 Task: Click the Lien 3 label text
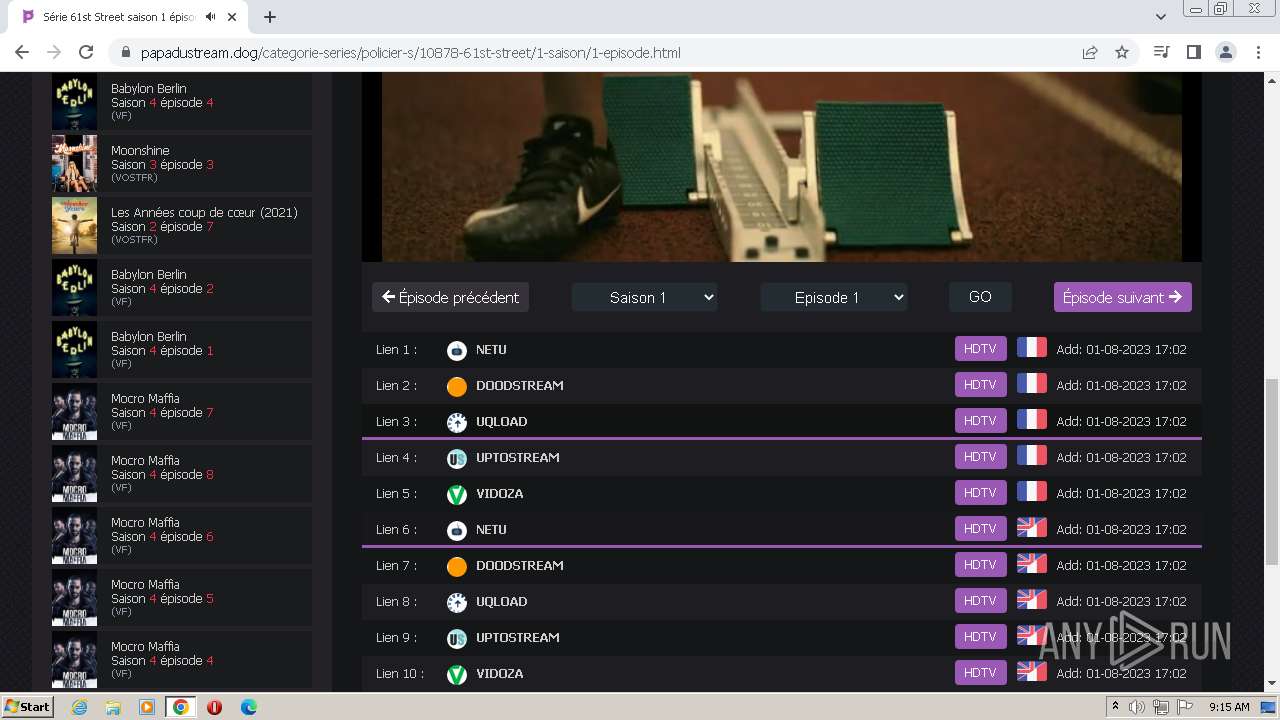coord(396,422)
